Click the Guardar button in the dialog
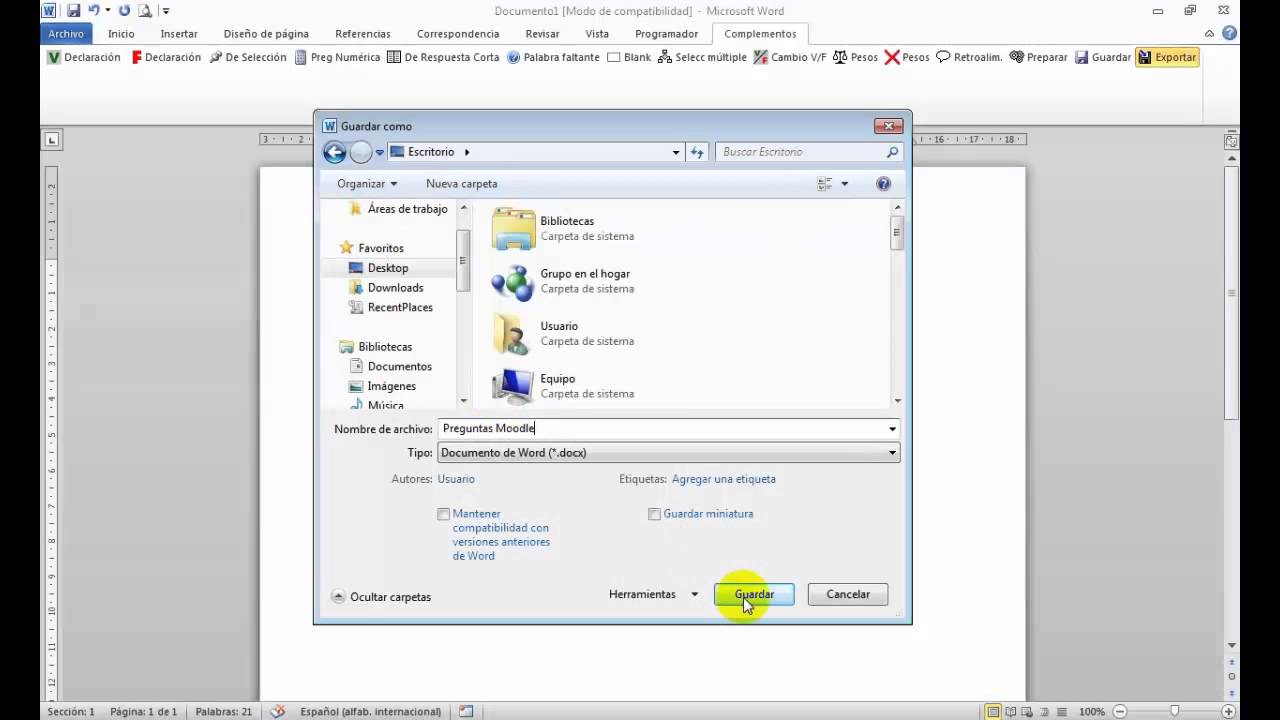The image size is (1280, 720). coord(754,594)
